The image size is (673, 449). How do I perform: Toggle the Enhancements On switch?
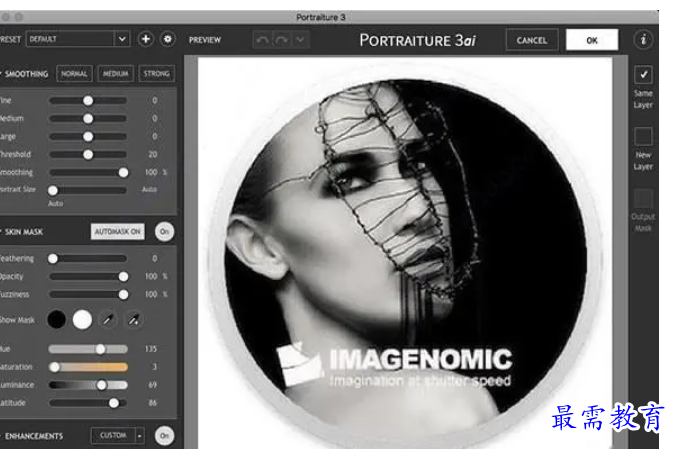coord(163,436)
